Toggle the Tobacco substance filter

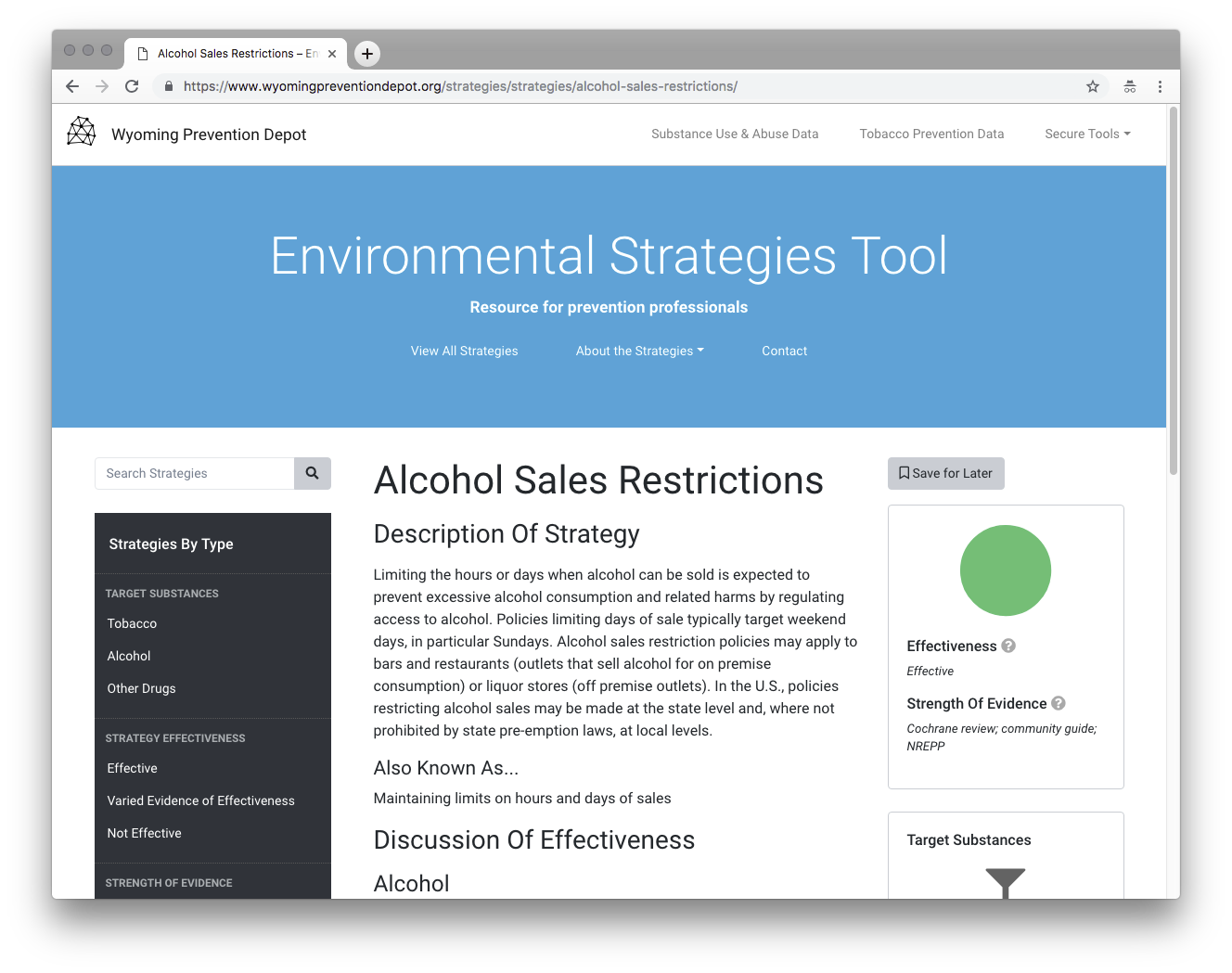pyautogui.click(x=132, y=623)
